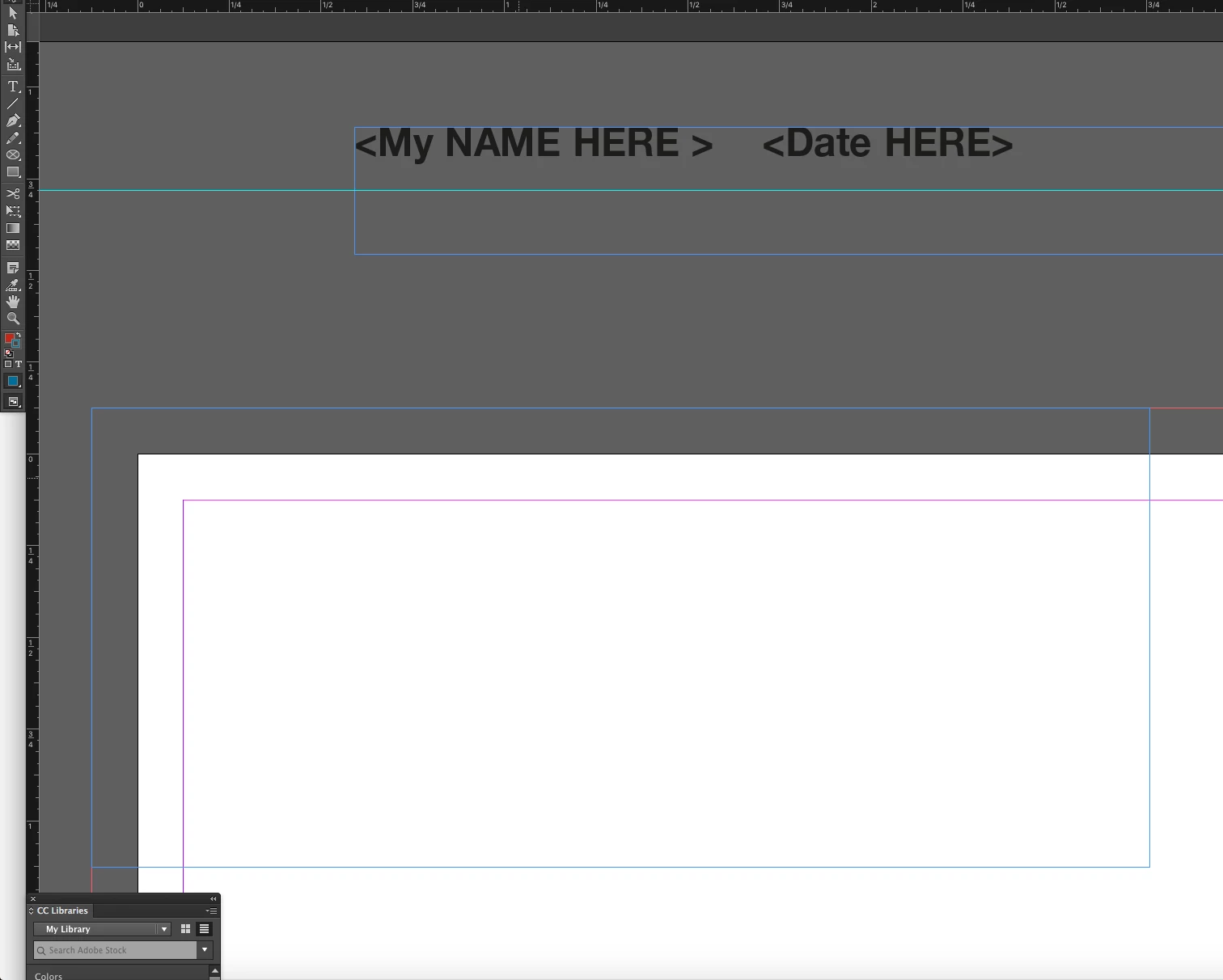Click the Colors section header
This screenshot has width=1223, height=980.
tap(49, 976)
